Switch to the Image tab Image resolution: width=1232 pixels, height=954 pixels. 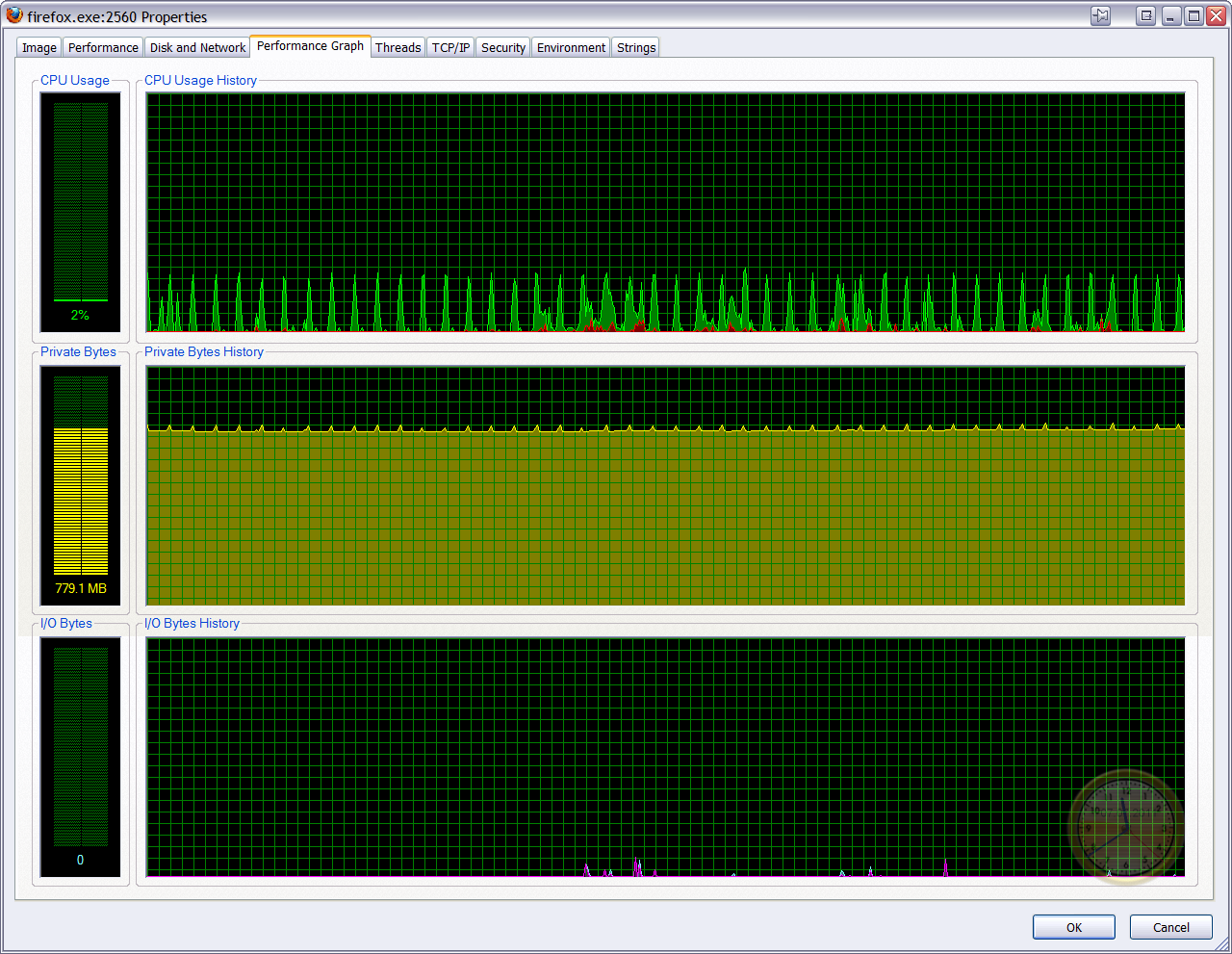39,47
